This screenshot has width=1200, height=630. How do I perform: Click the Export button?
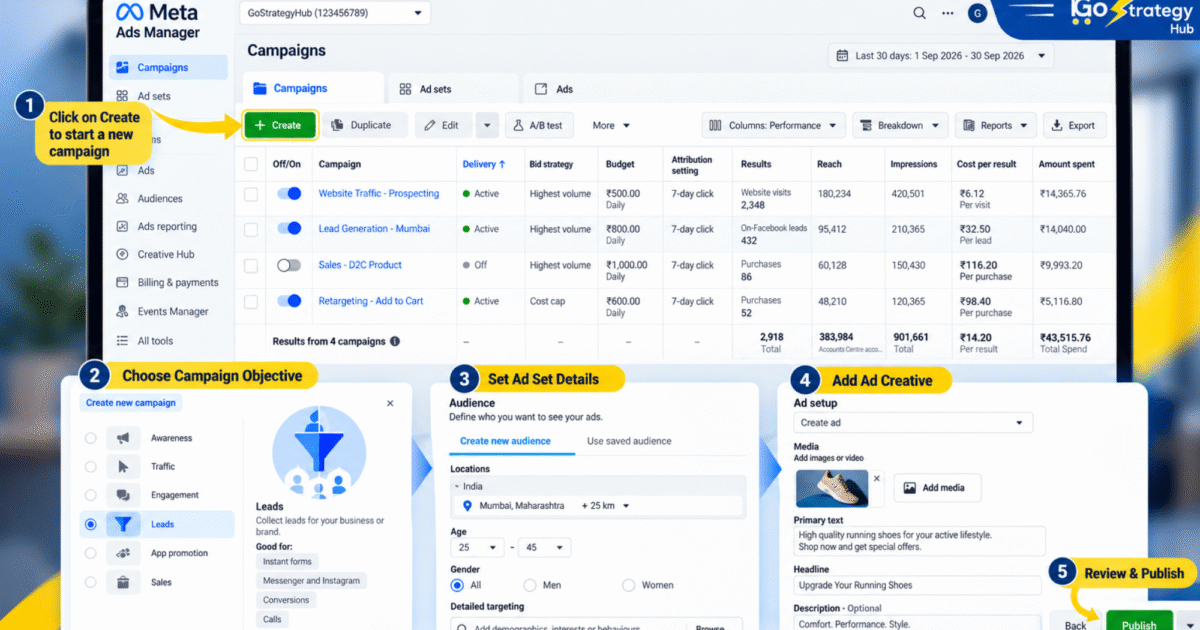click(1074, 125)
